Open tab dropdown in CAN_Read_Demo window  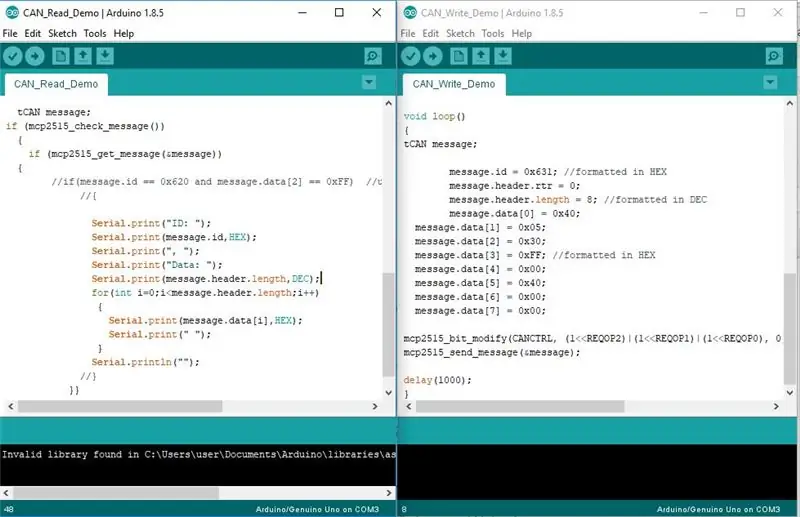coord(369,82)
